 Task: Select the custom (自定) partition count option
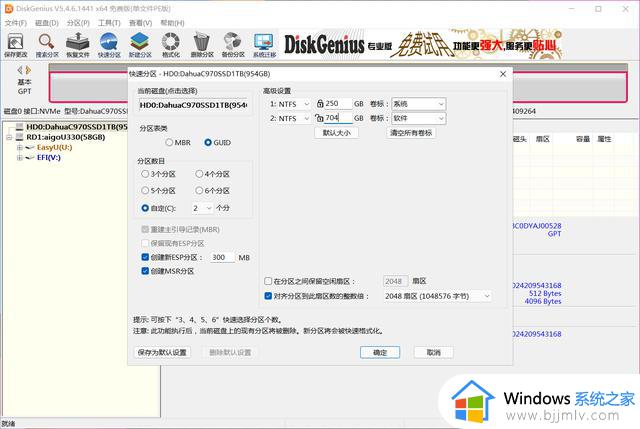pos(158,208)
